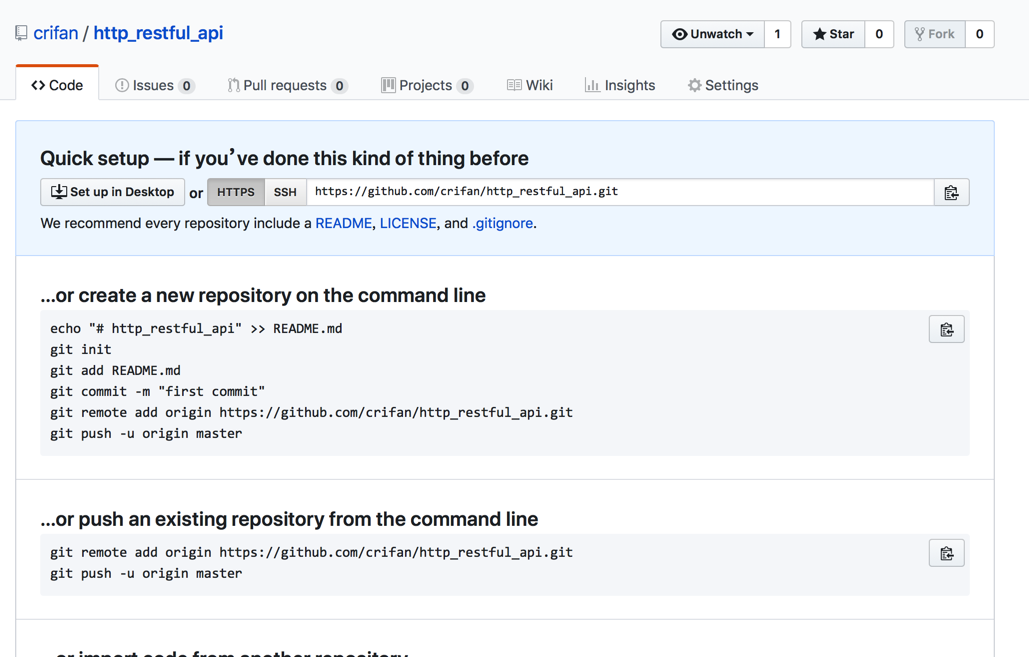Star the http_restful_api repository
Screen dimensions: 1029x657
pyautogui.click(x=833, y=34)
